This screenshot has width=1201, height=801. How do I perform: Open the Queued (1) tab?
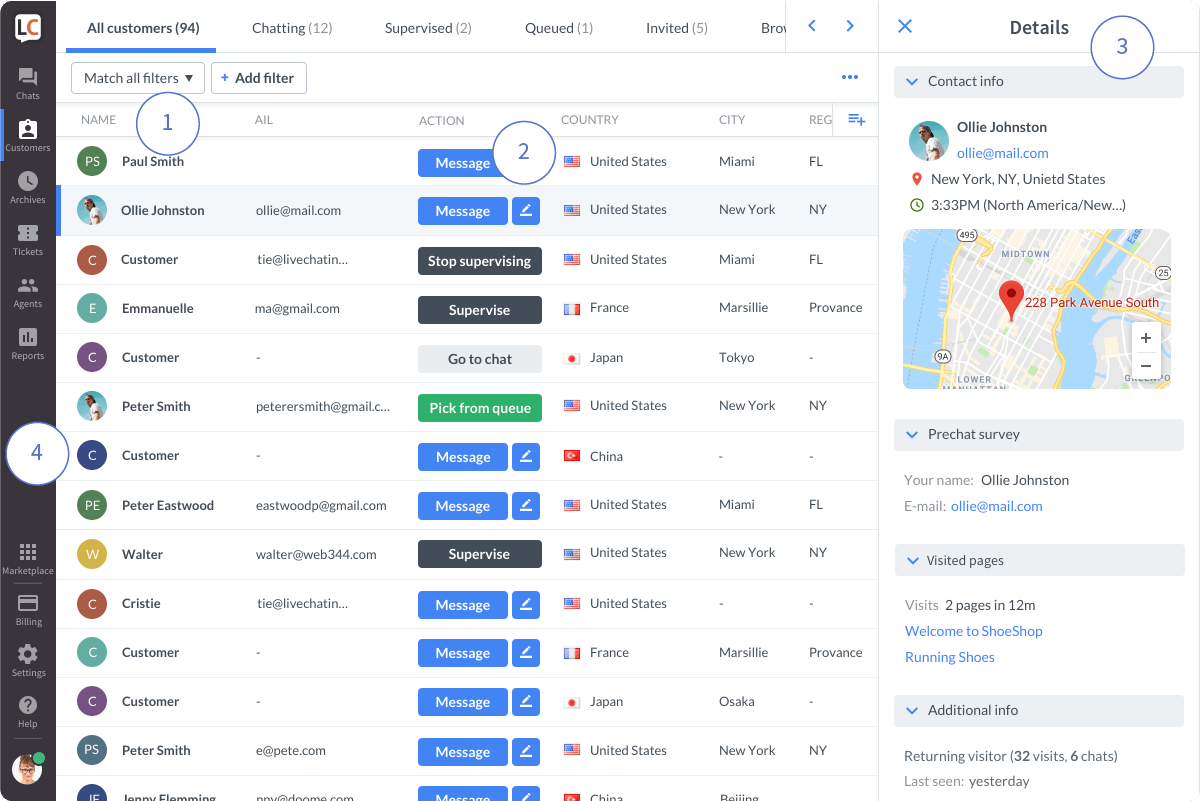(x=559, y=28)
